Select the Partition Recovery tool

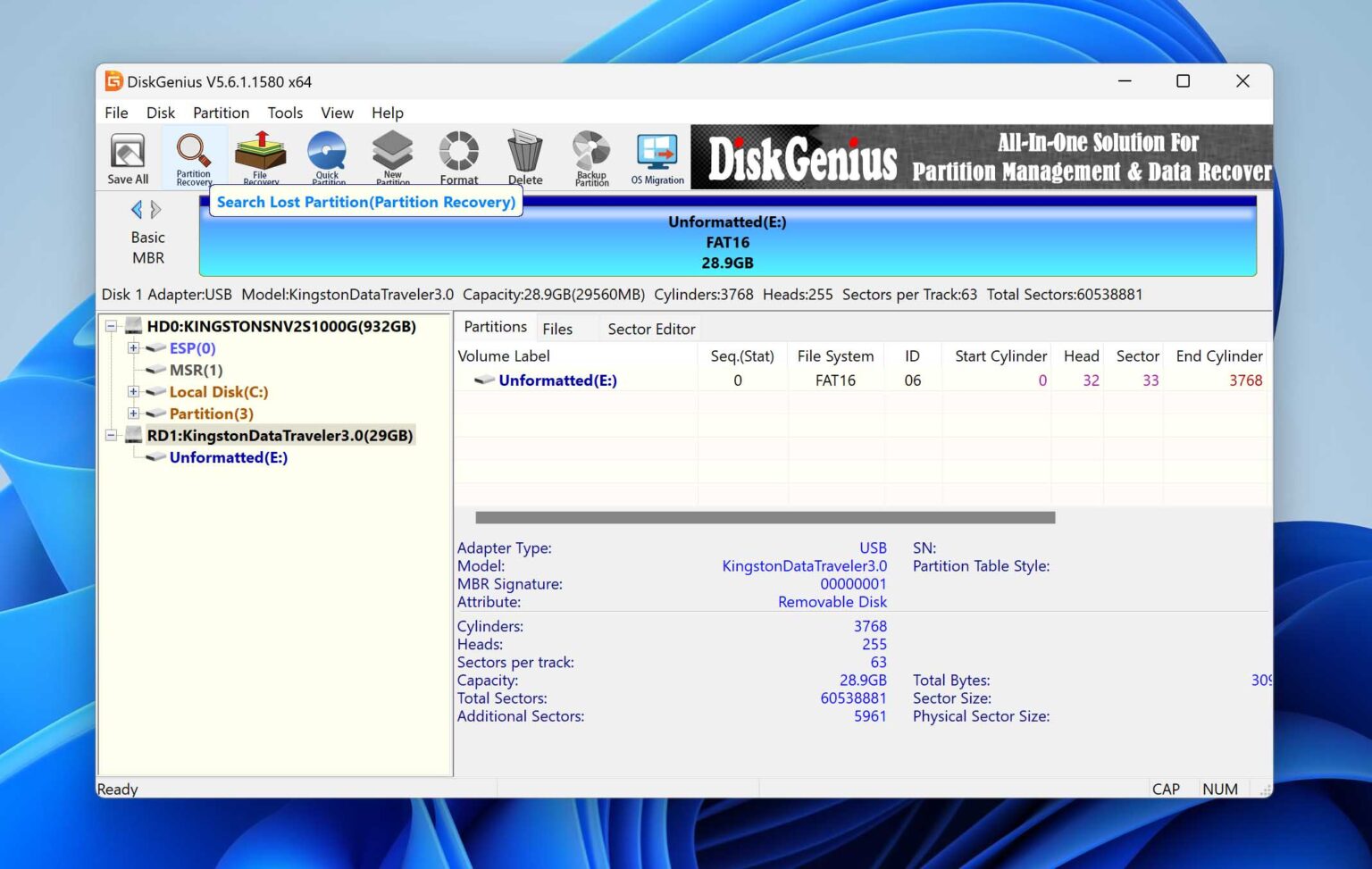click(193, 156)
